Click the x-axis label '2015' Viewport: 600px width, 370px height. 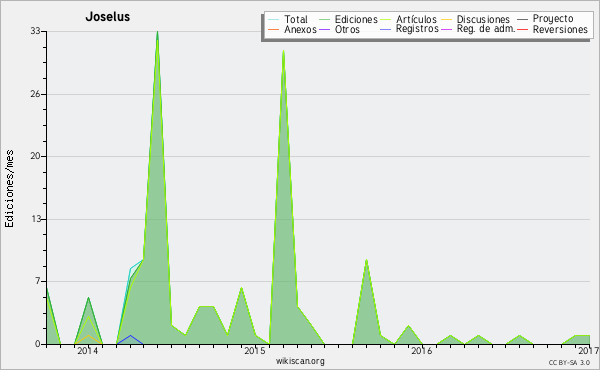pos(255,350)
